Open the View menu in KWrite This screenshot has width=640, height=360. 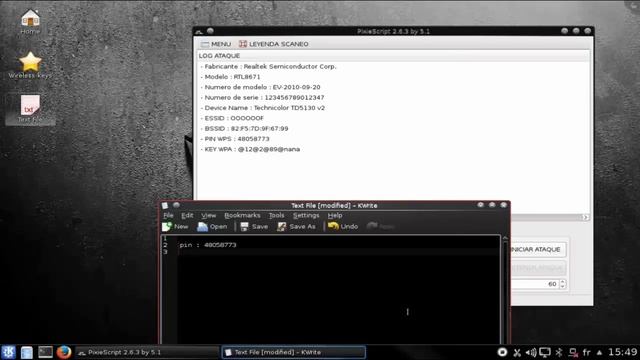click(208, 216)
